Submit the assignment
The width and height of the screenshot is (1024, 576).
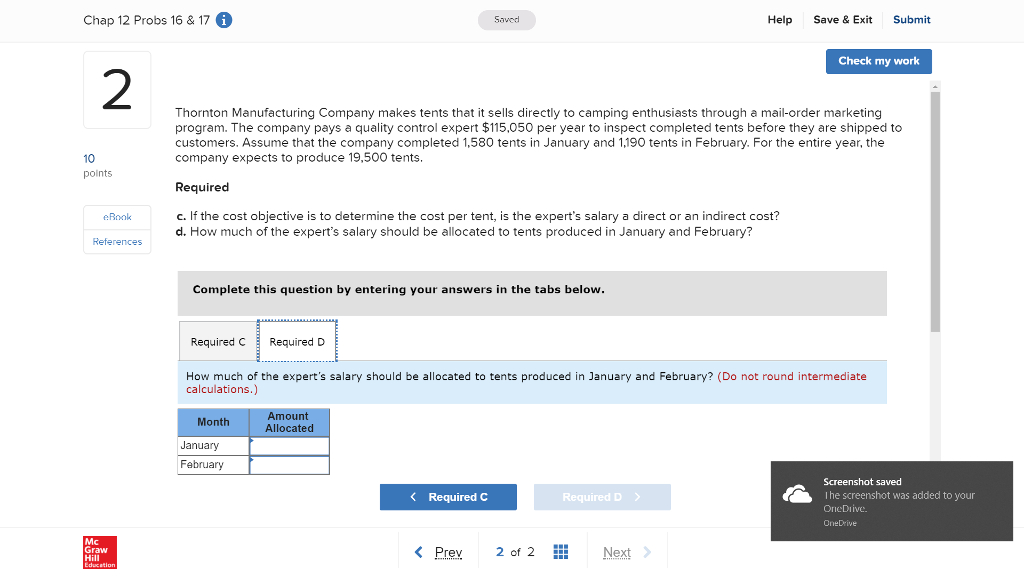pyautogui.click(x=911, y=19)
